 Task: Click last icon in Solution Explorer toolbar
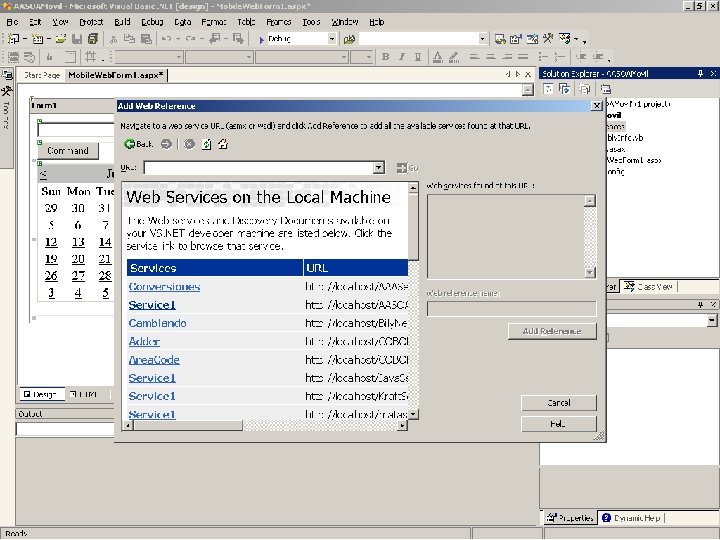(606, 89)
